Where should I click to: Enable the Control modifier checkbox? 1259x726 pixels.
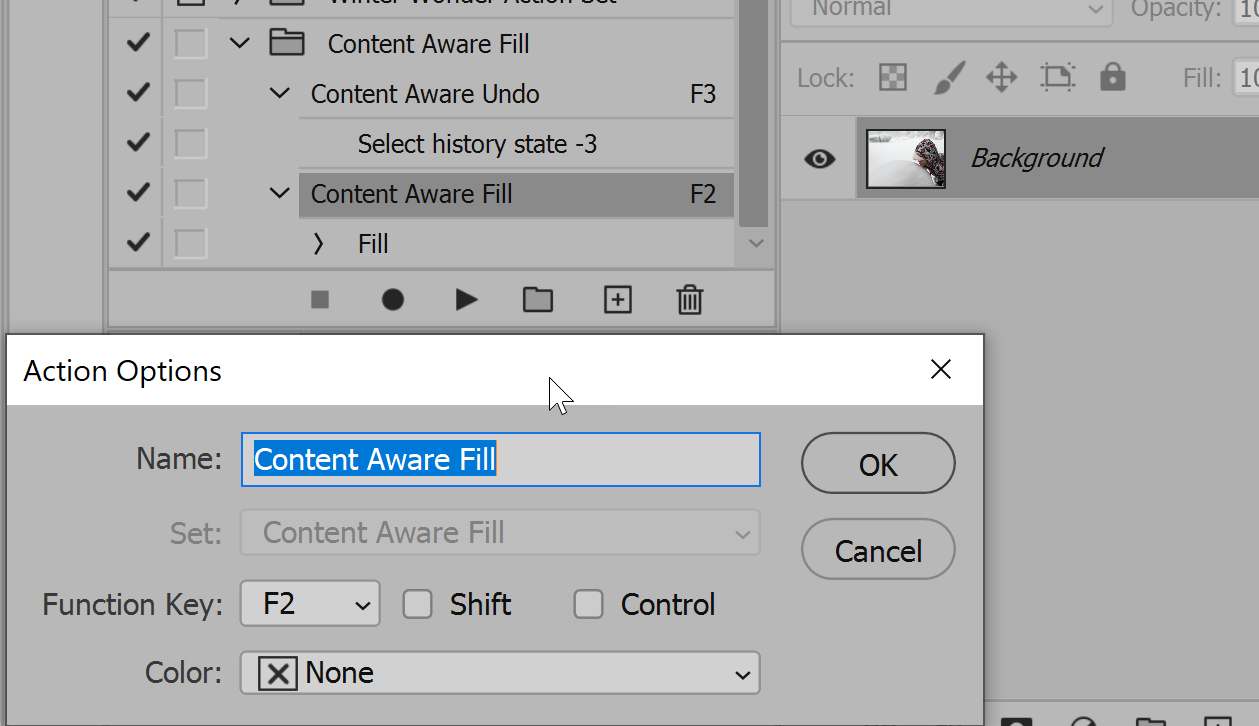588,604
